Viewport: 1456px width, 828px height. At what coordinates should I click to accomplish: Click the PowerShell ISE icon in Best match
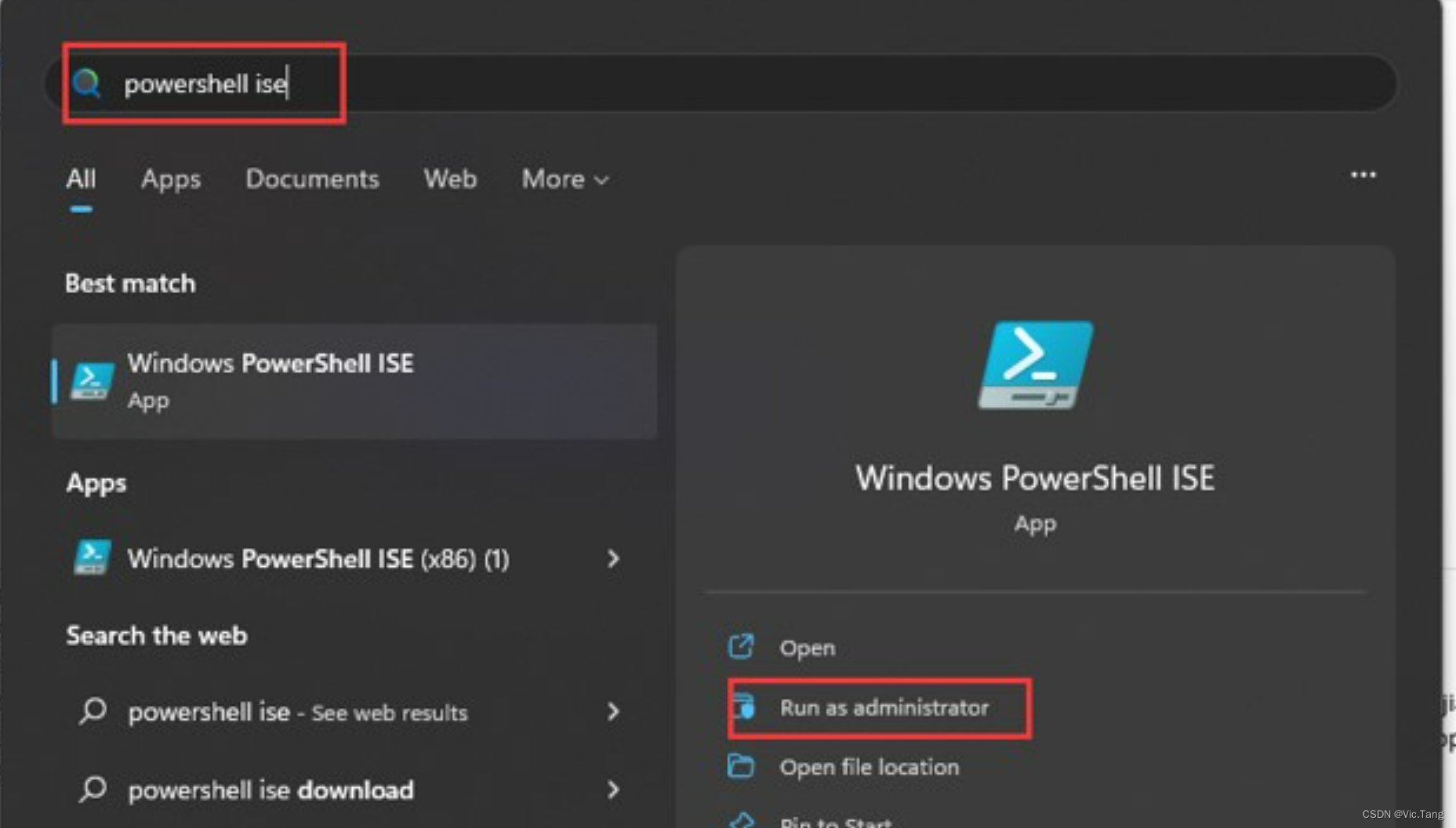[92, 381]
